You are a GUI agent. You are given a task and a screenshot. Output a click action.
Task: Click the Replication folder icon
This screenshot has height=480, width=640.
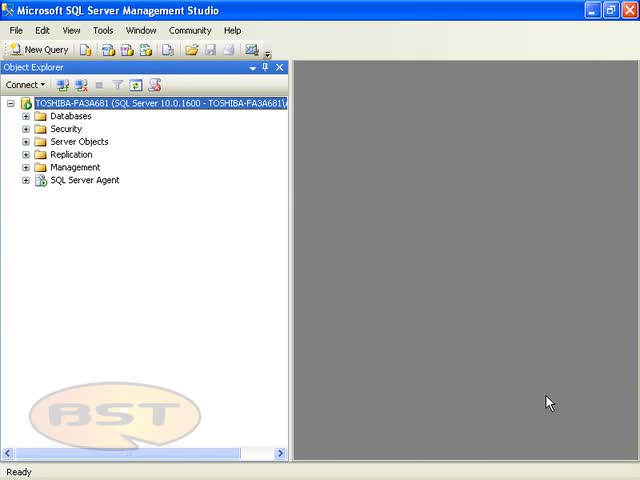pyautogui.click(x=40, y=155)
